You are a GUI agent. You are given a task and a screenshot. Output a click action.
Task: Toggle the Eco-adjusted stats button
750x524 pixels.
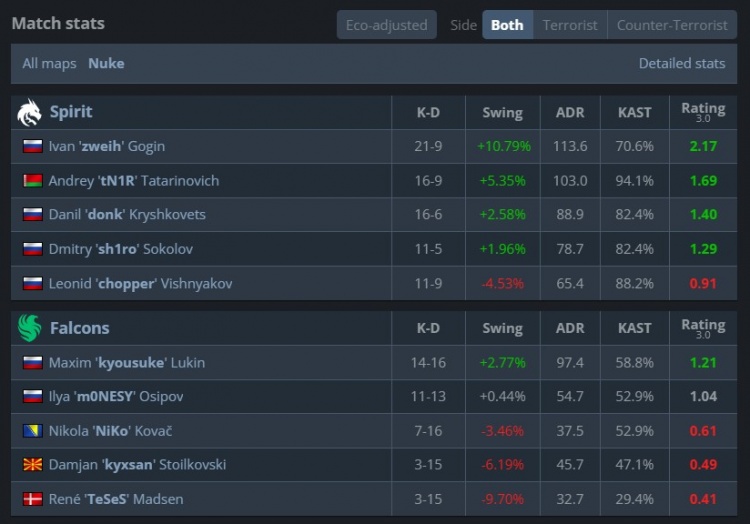386,25
